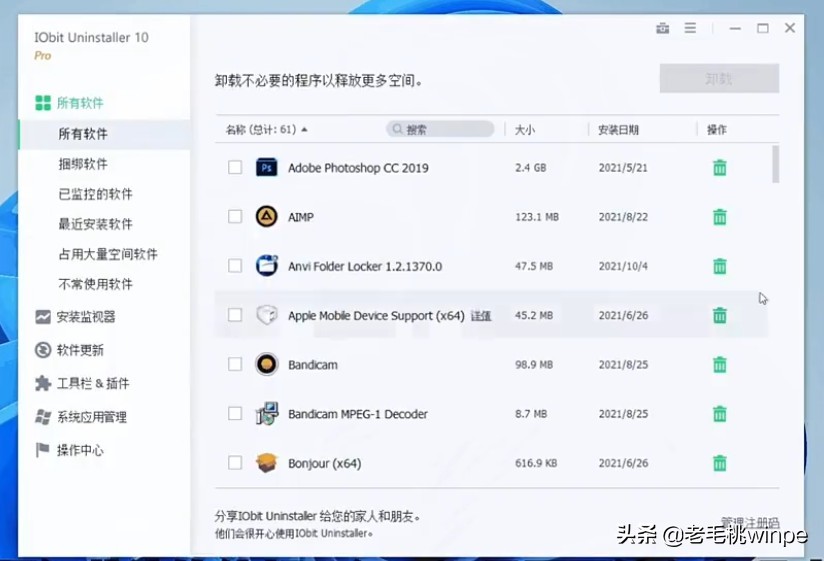Click trash icon for Bonjour (x64)
Image resolution: width=824 pixels, height=561 pixels.
click(719, 463)
